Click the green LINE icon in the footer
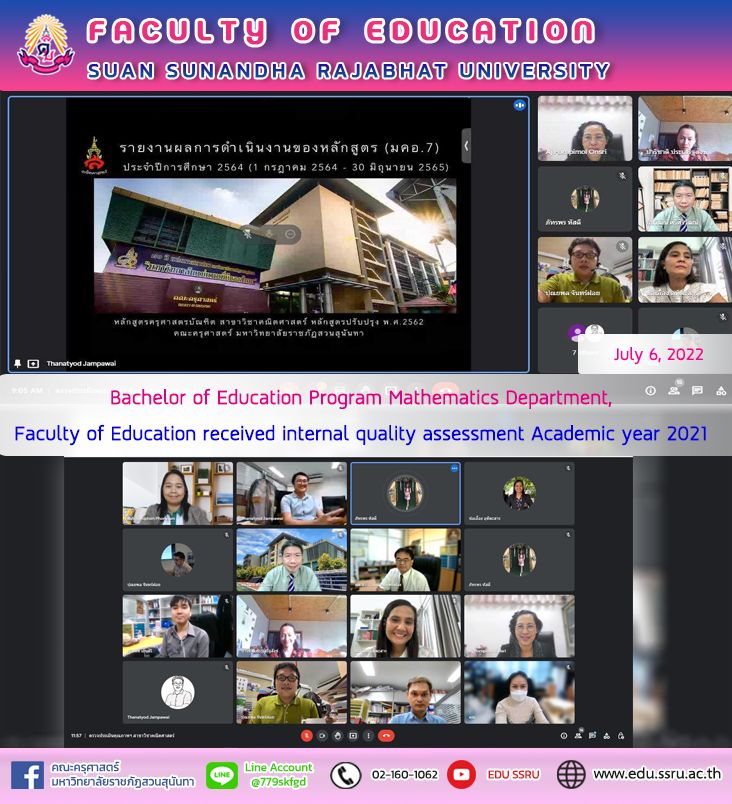Image resolution: width=732 pixels, height=804 pixels. pyautogui.click(x=221, y=775)
